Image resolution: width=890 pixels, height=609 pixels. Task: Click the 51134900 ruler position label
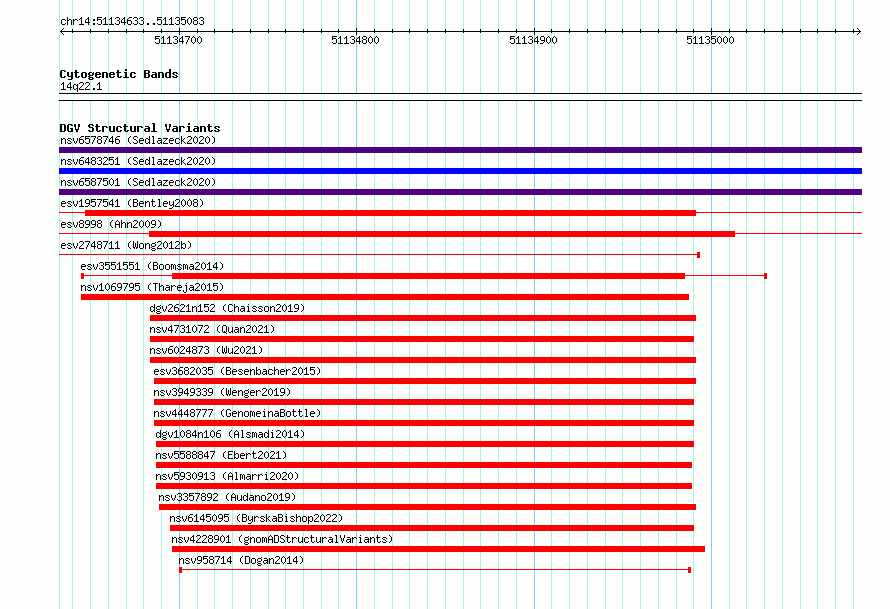(533, 40)
